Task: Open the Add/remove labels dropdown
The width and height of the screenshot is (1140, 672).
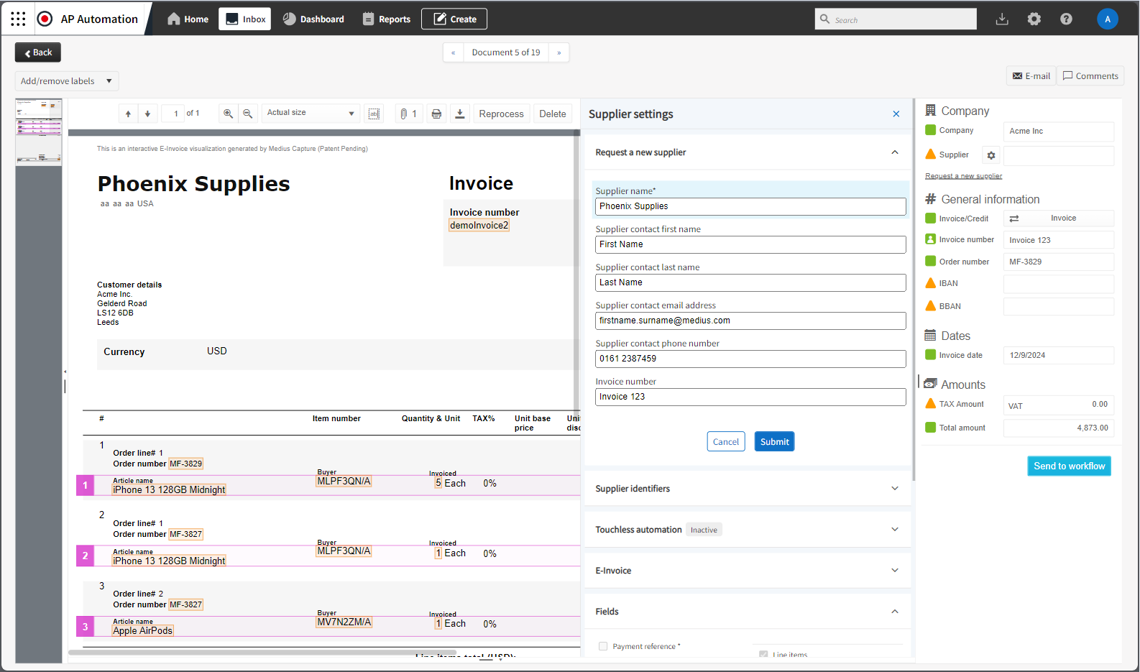Action: pyautogui.click(x=67, y=81)
